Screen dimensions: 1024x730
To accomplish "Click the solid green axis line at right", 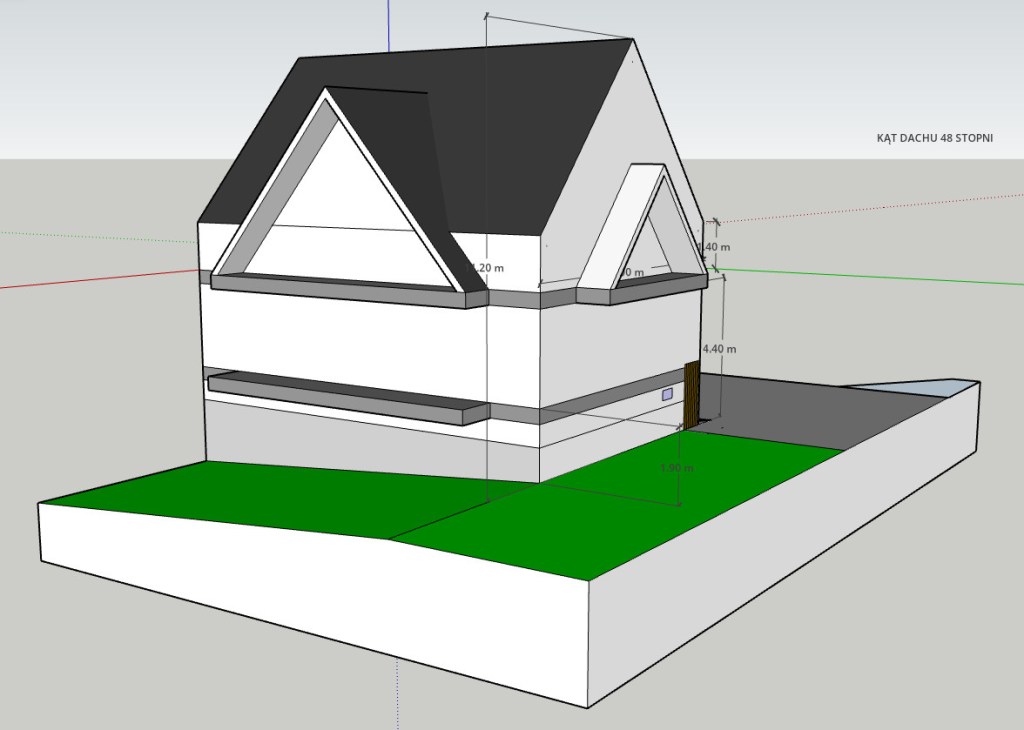I will pyautogui.click(x=880, y=277).
